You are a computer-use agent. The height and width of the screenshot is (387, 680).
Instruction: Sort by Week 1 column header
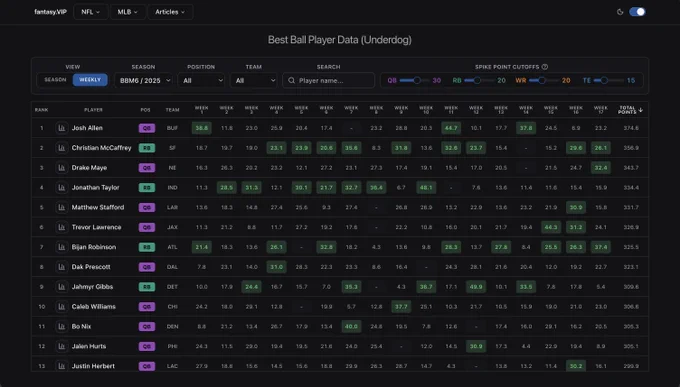point(202,110)
